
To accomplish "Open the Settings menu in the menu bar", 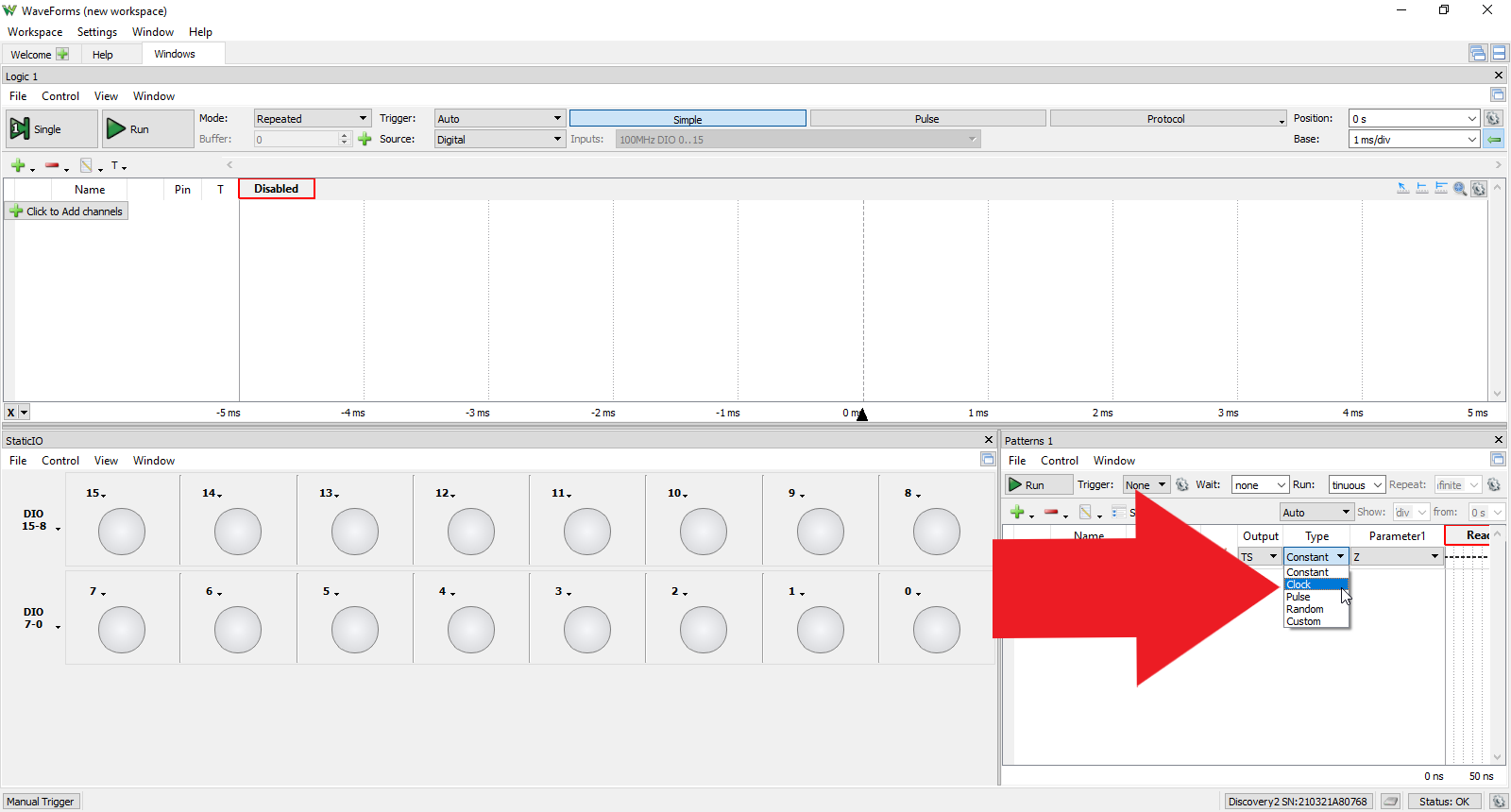I will point(97,32).
